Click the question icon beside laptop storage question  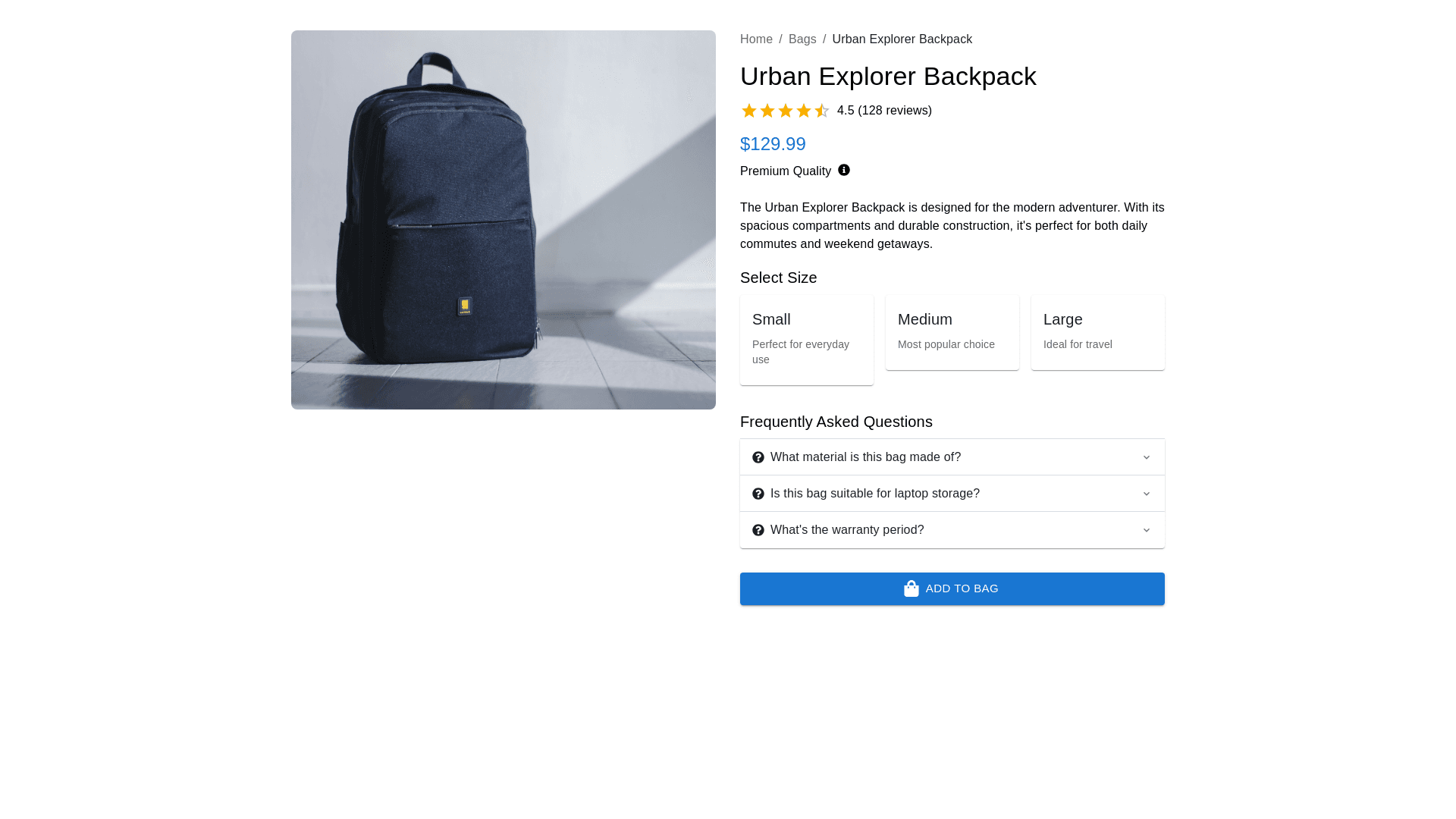758,494
